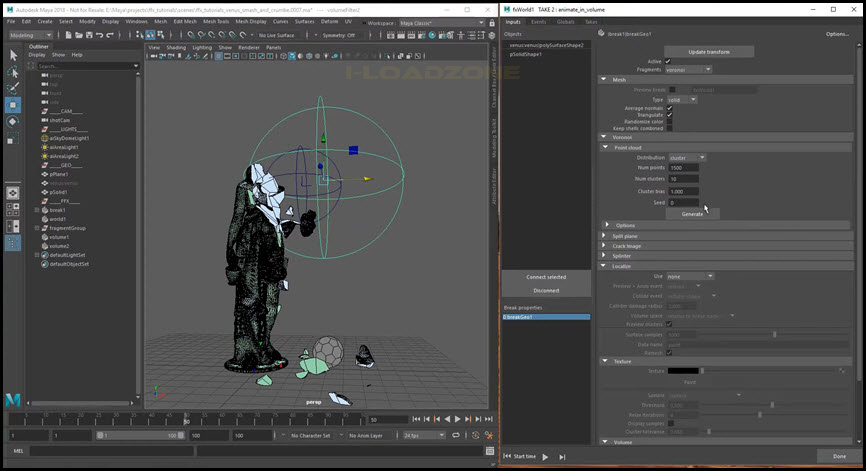Click the Play button in fxWorld1 window

(x=545, y=457)
